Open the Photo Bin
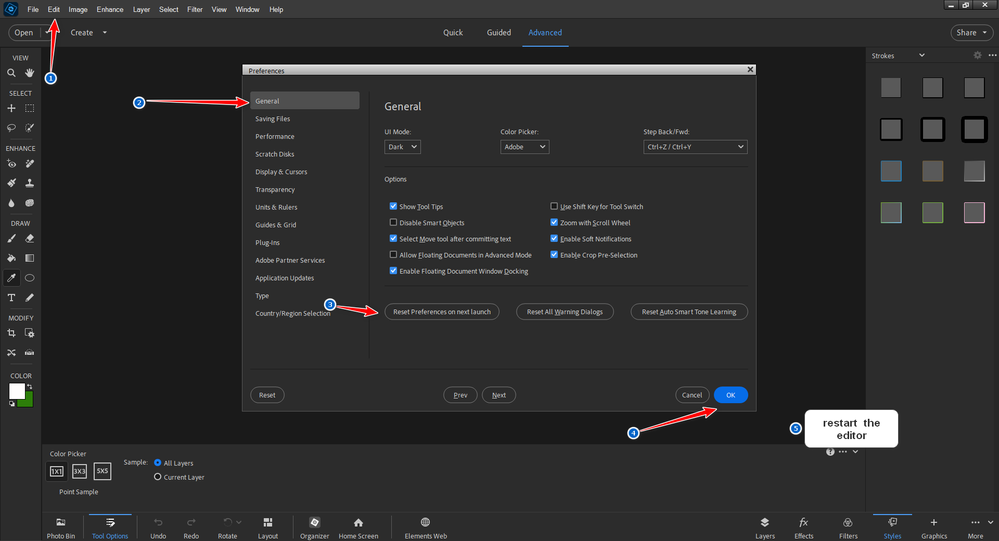The height and width of the screenshot is (541, 999). point(61,528)
